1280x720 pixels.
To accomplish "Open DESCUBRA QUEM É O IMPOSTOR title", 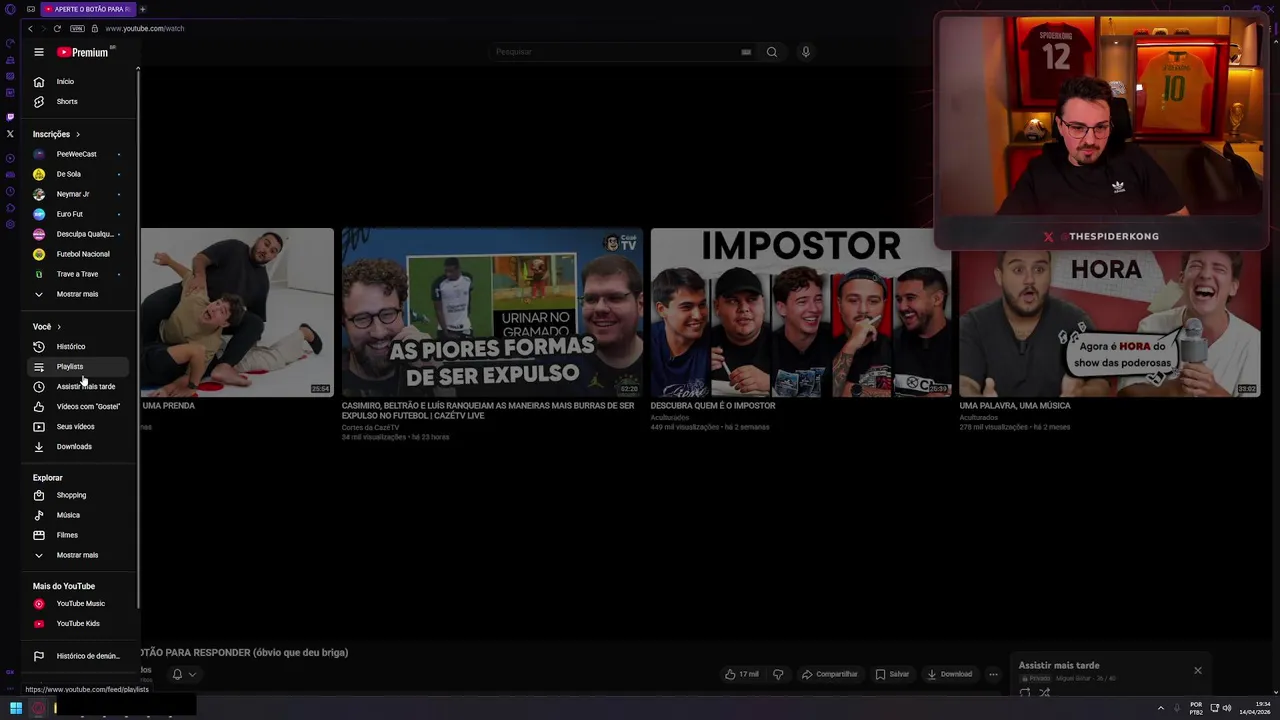I will [x=713, y=406].
